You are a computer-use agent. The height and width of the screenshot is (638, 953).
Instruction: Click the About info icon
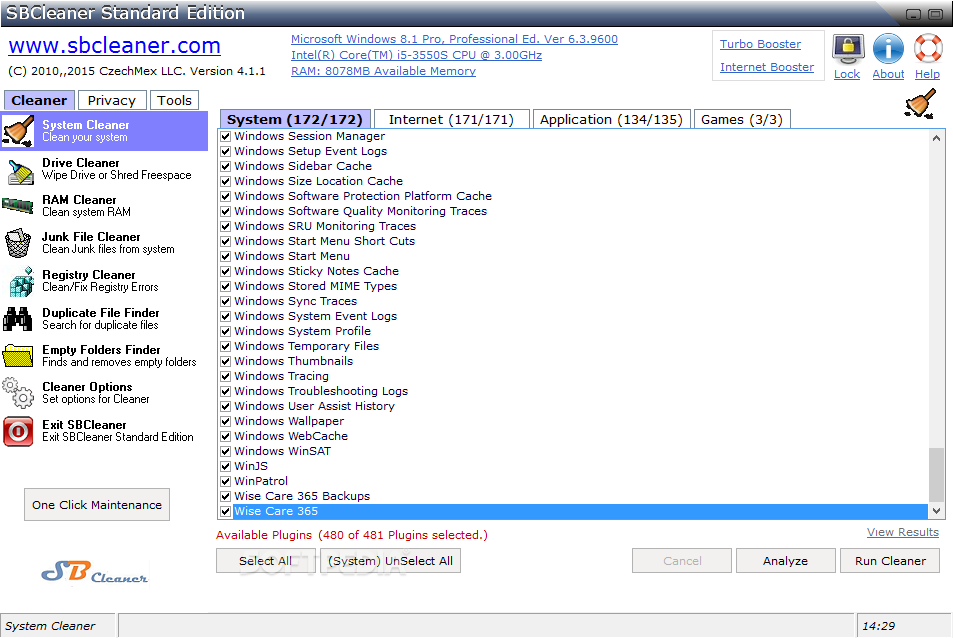click(x=889, y=49)
